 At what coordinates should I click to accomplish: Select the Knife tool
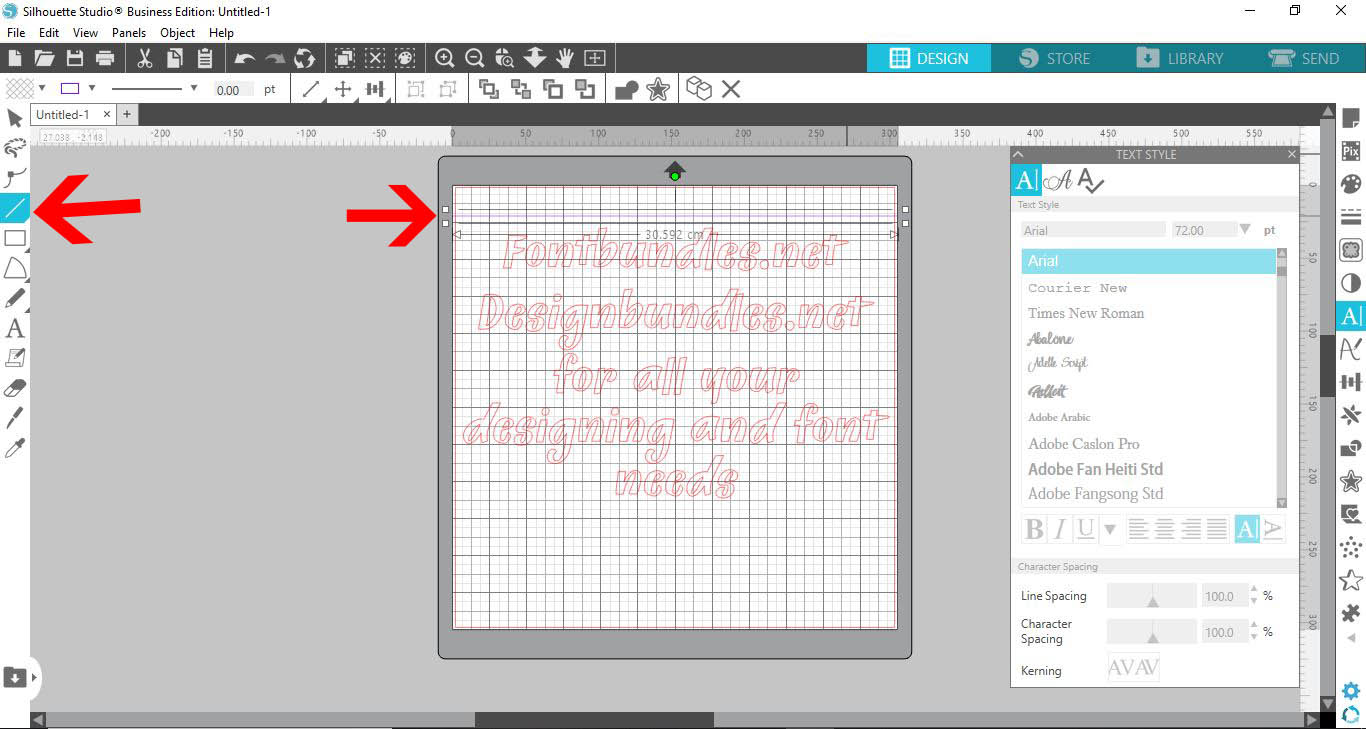point(15,417)
